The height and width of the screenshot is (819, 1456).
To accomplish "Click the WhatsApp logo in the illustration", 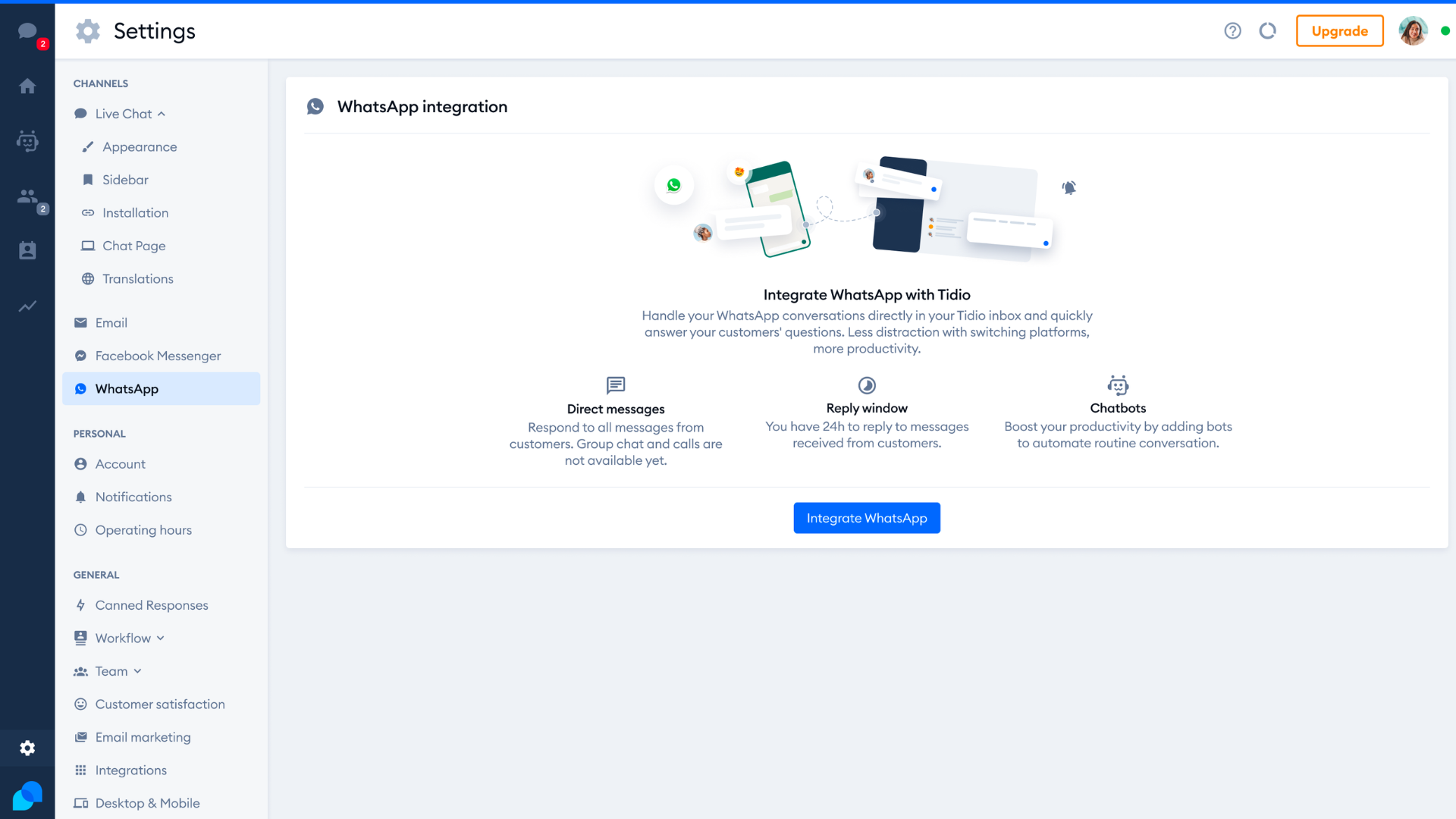I will pos(673,185).
